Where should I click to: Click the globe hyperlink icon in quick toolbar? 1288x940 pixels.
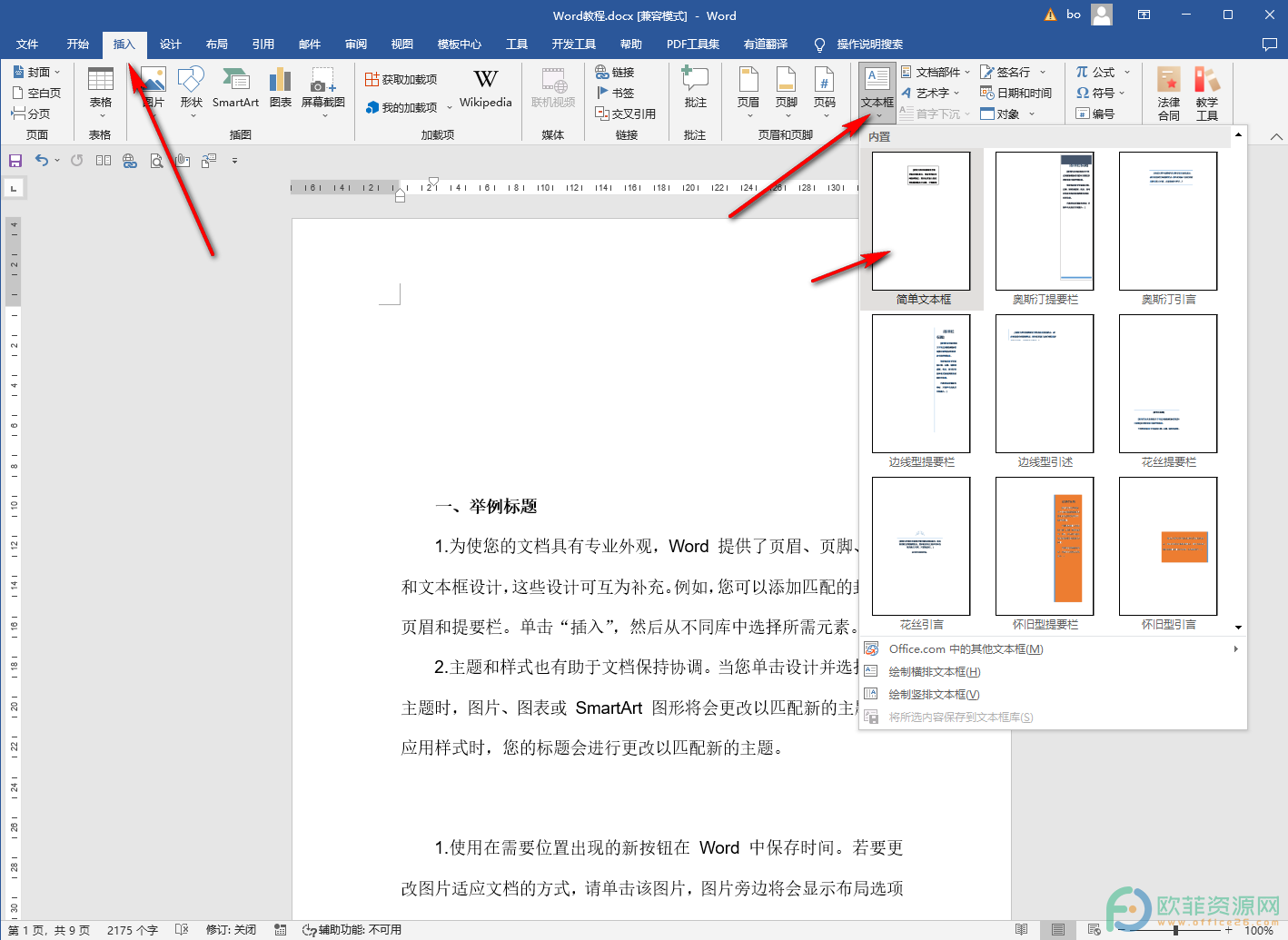pyautogui.click(x=130, y=161)
